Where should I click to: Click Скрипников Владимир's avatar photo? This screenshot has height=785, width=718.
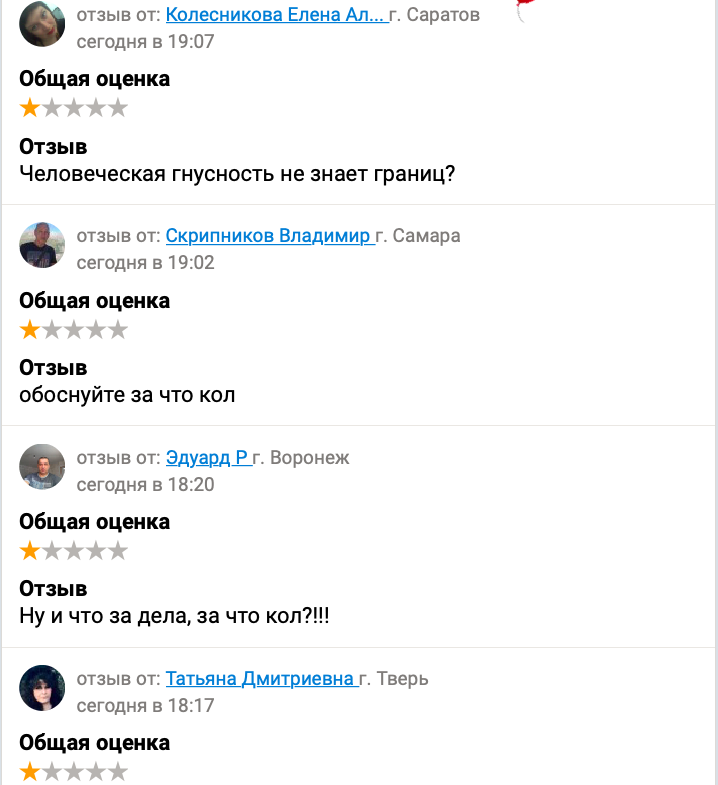tap(42, 245)
